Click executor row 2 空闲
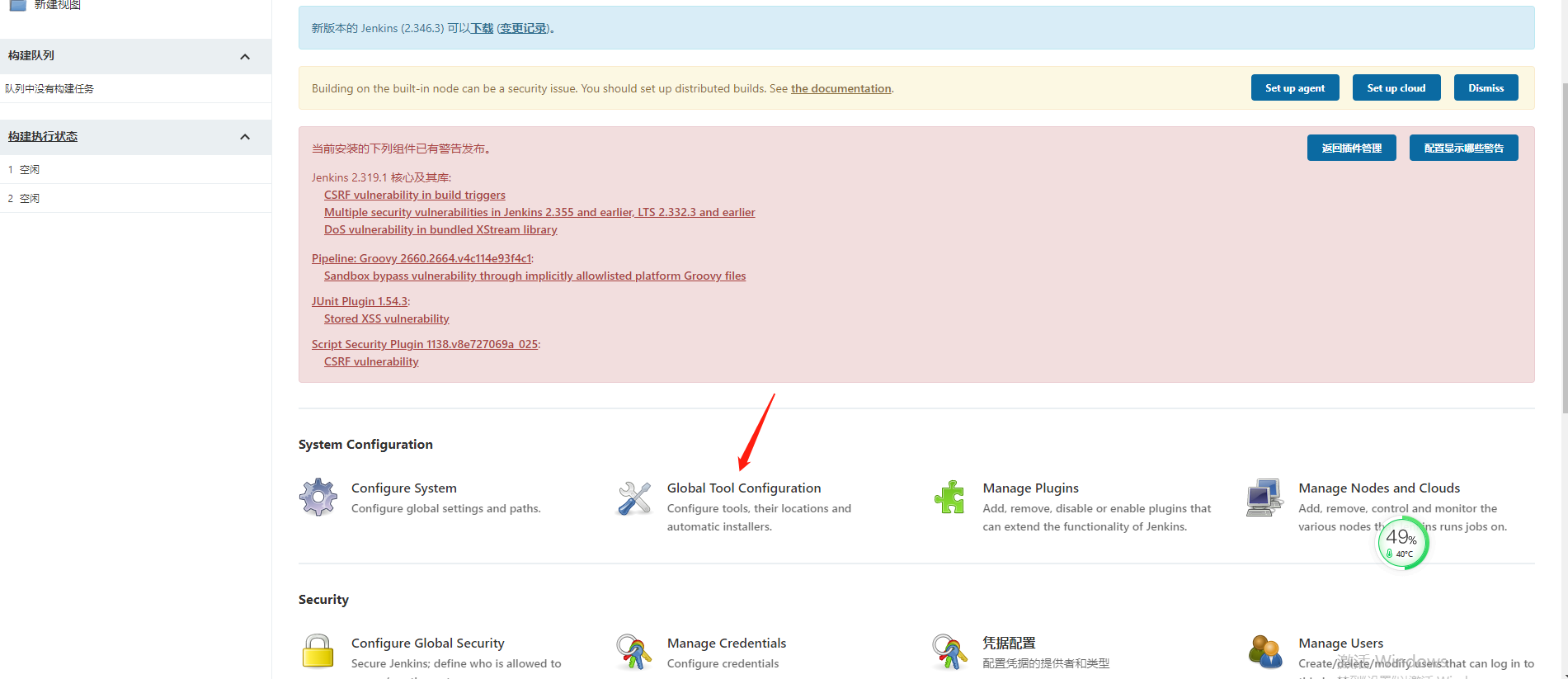 pos(135,198)
